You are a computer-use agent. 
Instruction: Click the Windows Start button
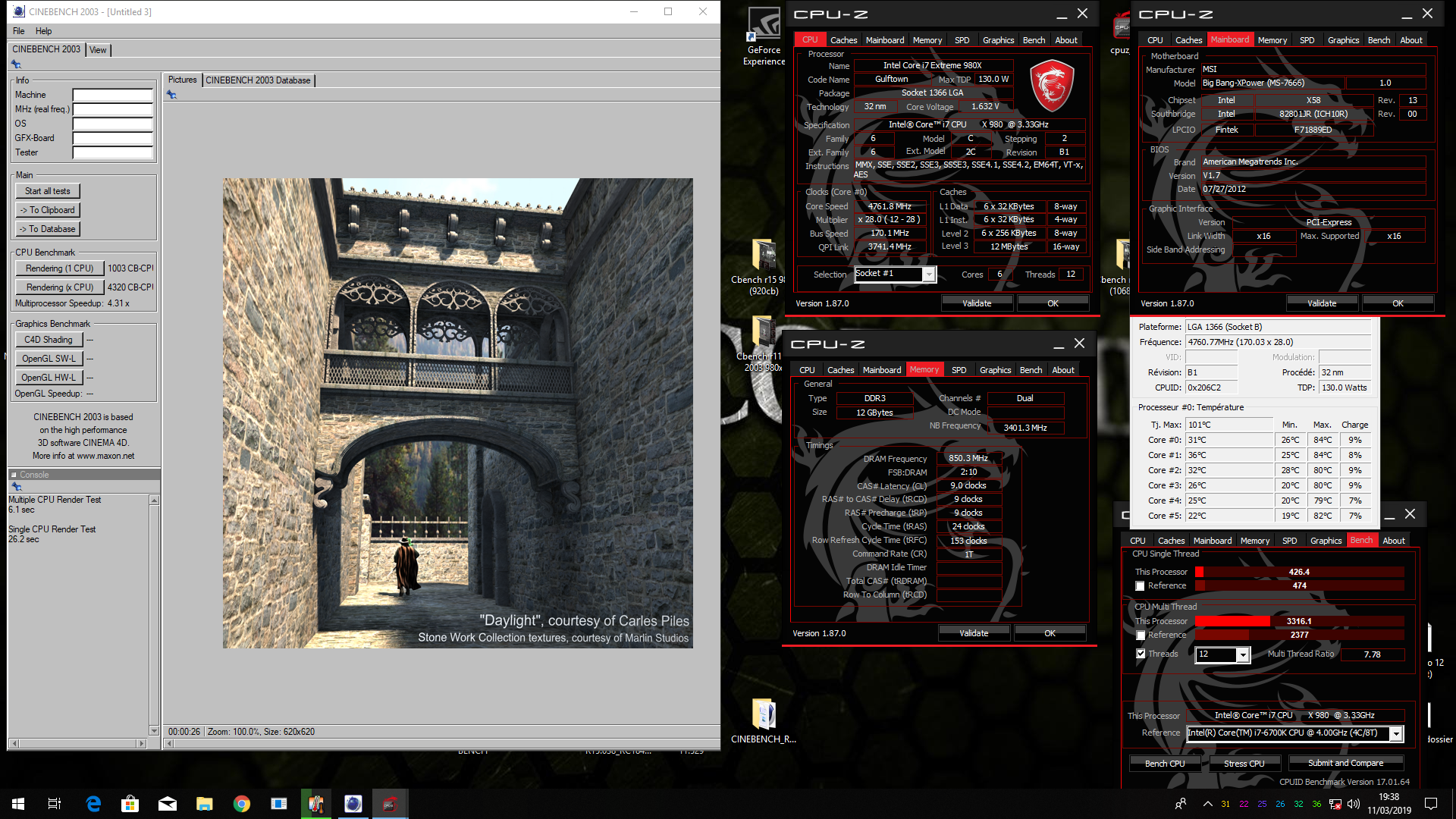tap(18, 804)
